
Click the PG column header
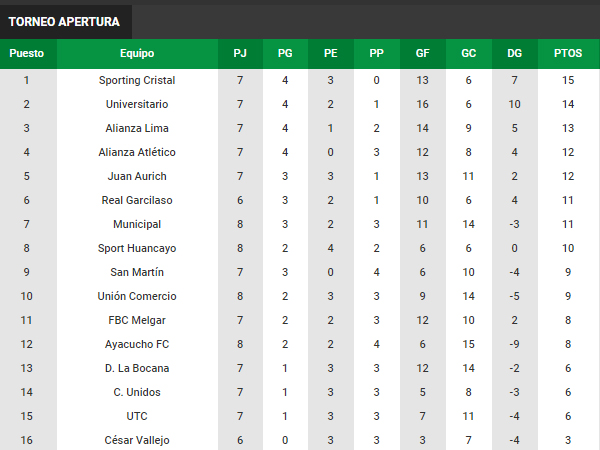point(285,53)
